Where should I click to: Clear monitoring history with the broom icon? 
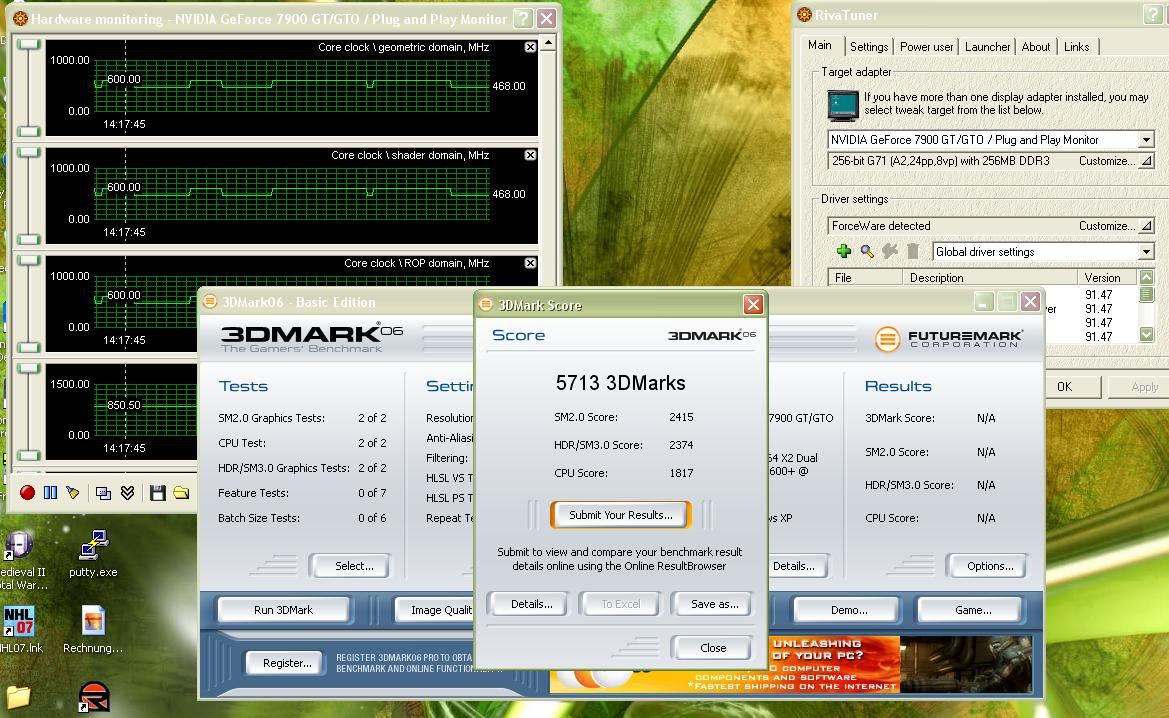72,492
